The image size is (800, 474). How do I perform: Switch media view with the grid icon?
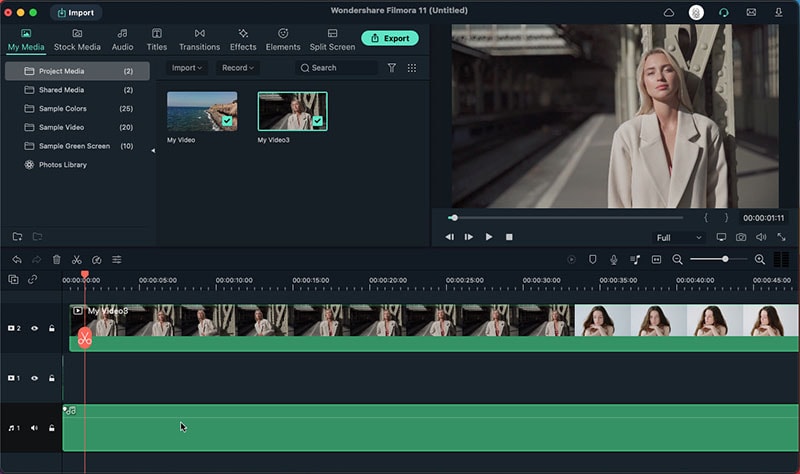[x=412, y=68]
